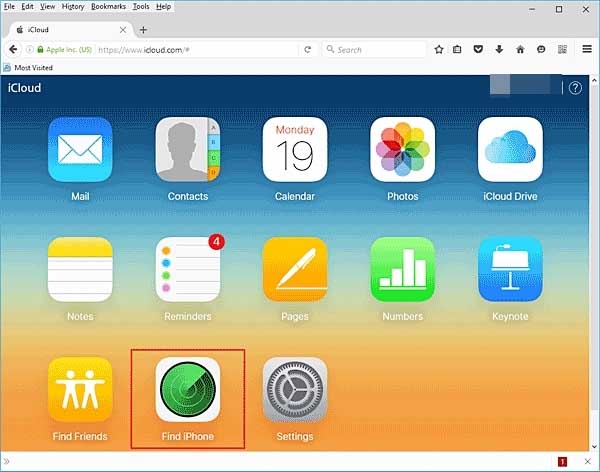This screenshot has height=472, width=600.
Task: Open the Find Friends app
Action: [x=80, y=389]
